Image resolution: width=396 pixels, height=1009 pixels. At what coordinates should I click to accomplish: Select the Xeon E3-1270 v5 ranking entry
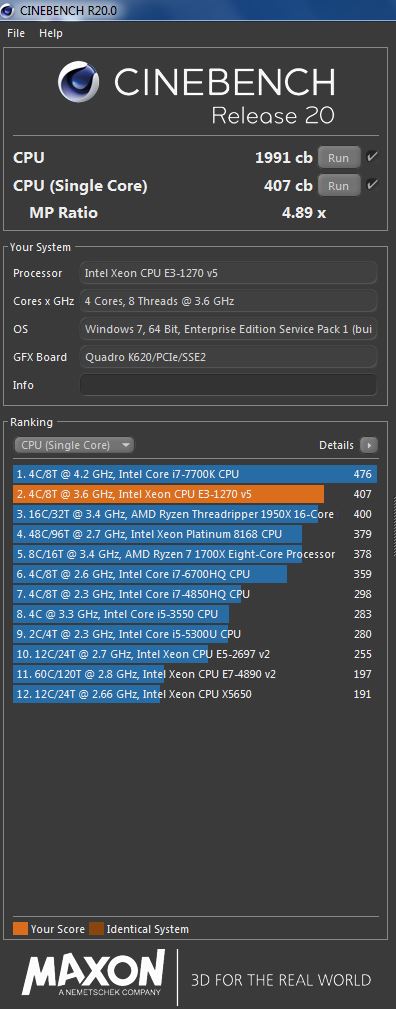(194, 494)
